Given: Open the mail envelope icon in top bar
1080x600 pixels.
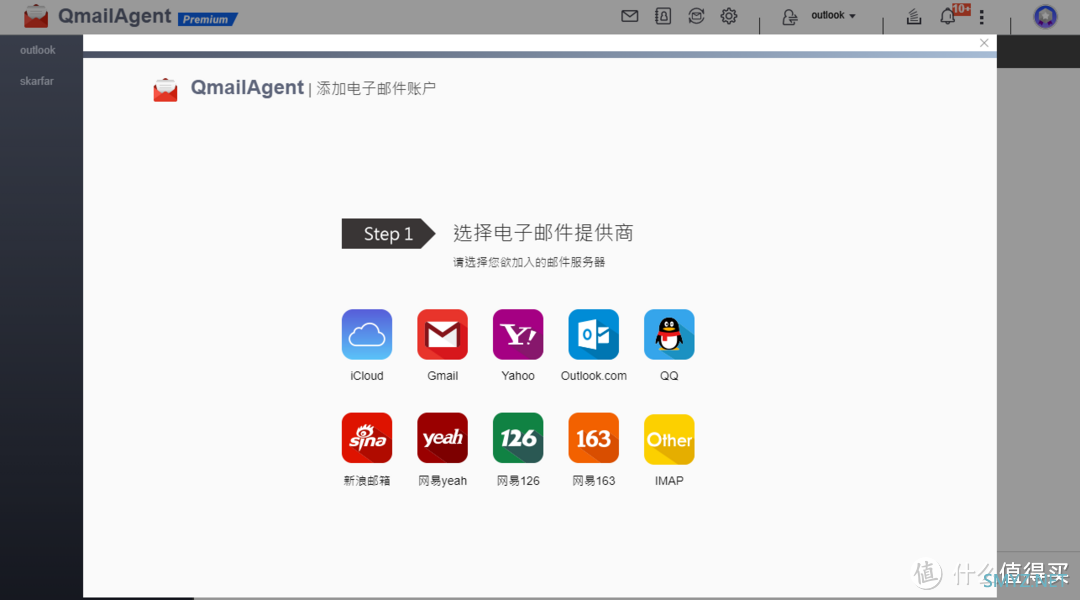Looking at the screenshot, I should [x=630, y=16].
